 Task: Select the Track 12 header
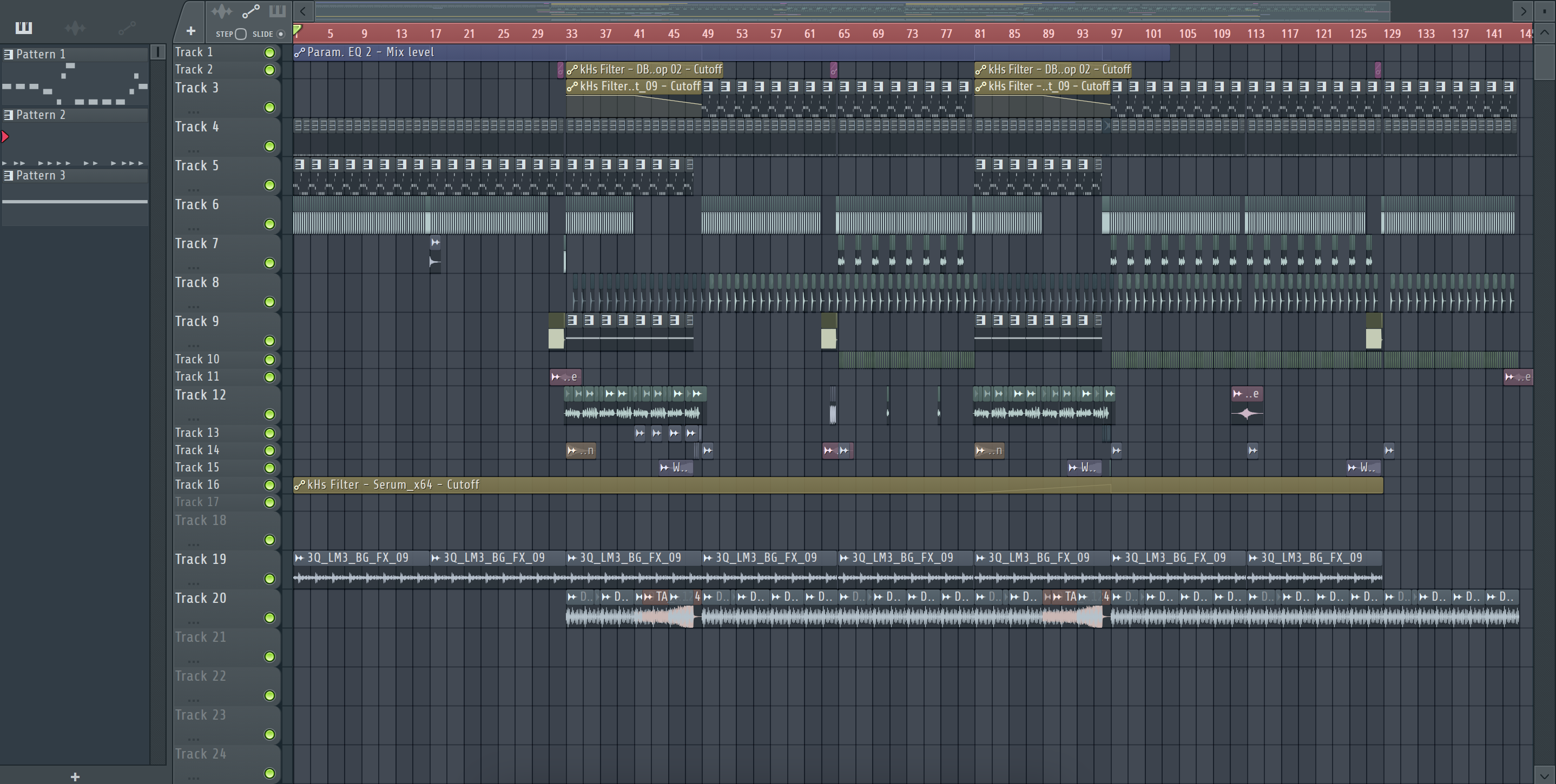[227, 405]
